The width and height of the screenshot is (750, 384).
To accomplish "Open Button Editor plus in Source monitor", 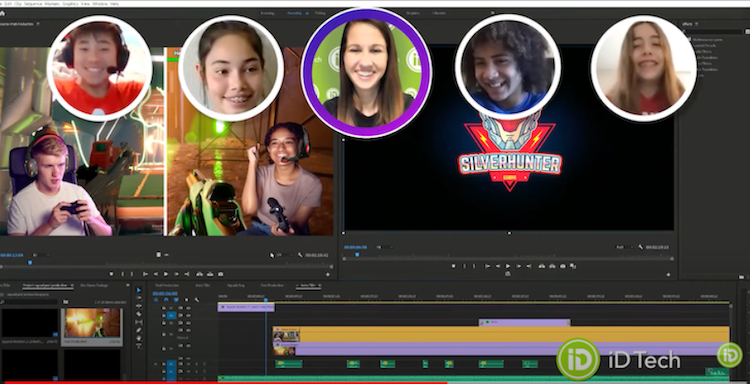I will (x=328, y=274).
